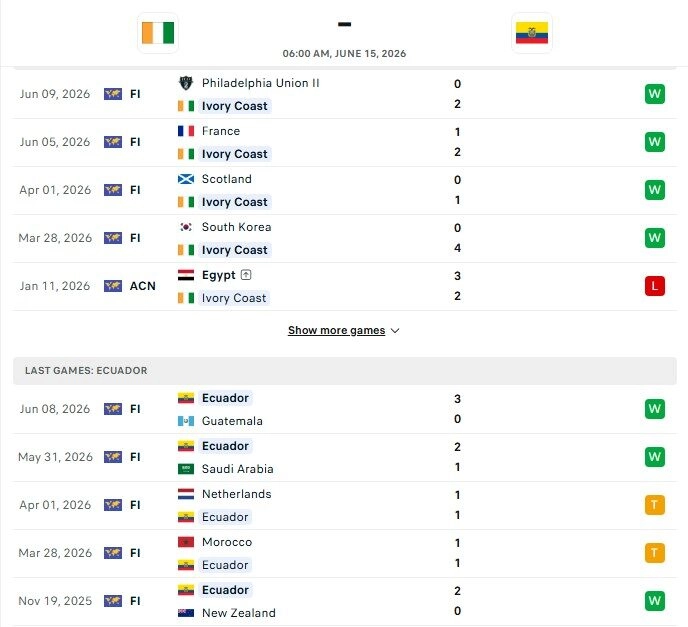688x627 pixels.
Task: Click the France flag icon
Action: [186, 131]
